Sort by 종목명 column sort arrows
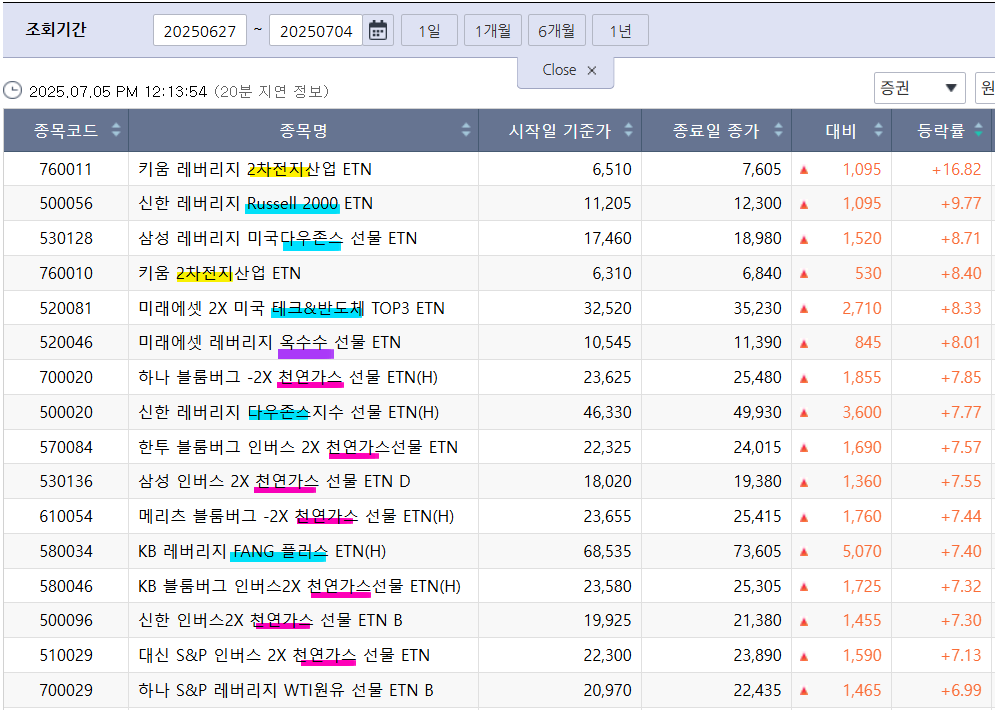Image resolution: width=995 pixels, height=710 pixels. coord(466,130)
